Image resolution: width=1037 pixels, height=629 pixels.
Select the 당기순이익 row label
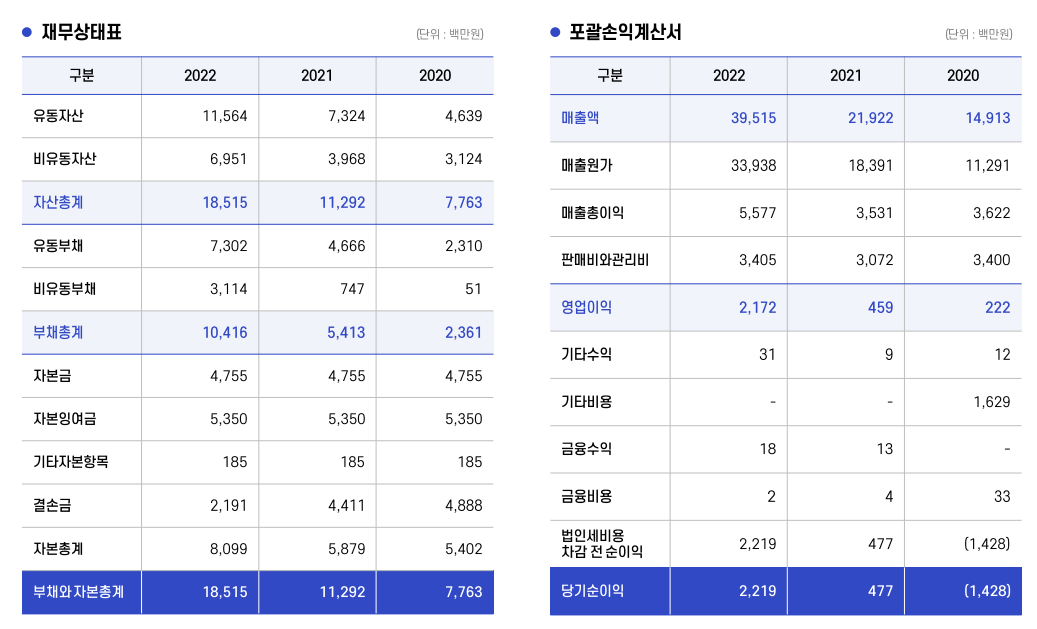tap(593, 591)
